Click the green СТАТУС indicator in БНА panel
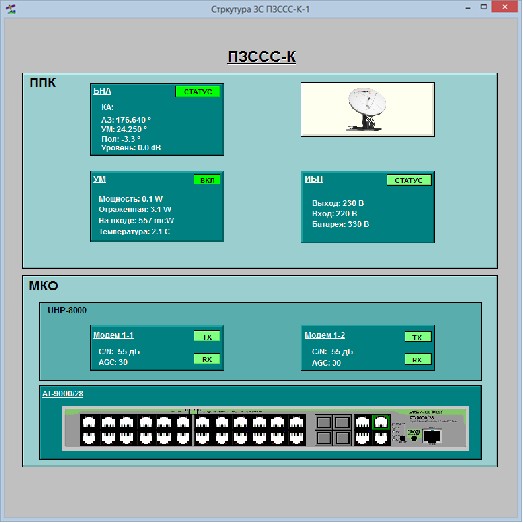523x523 pixels. pos(198,91)
